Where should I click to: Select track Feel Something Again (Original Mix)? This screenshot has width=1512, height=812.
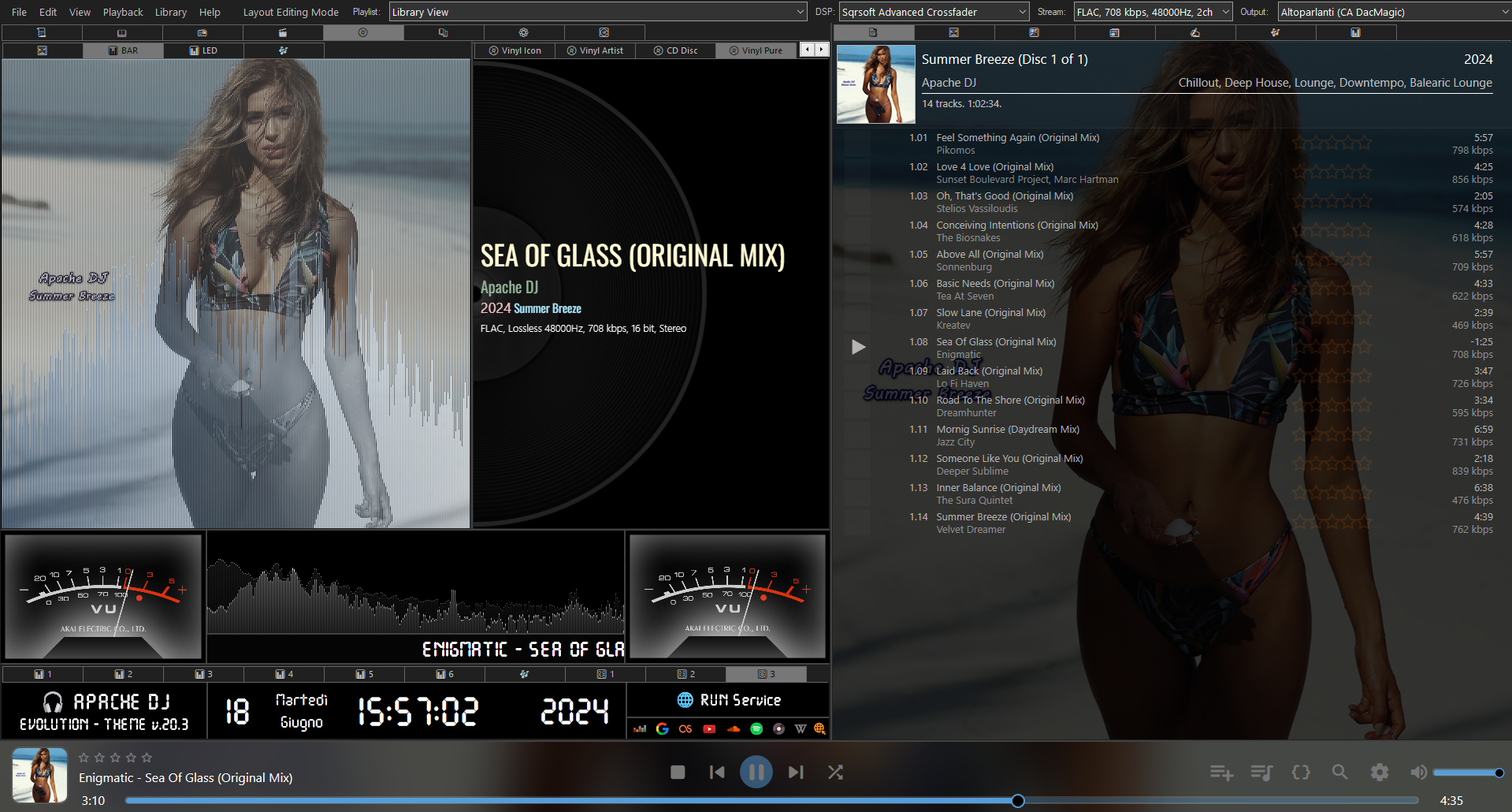tap(1018, 137)
